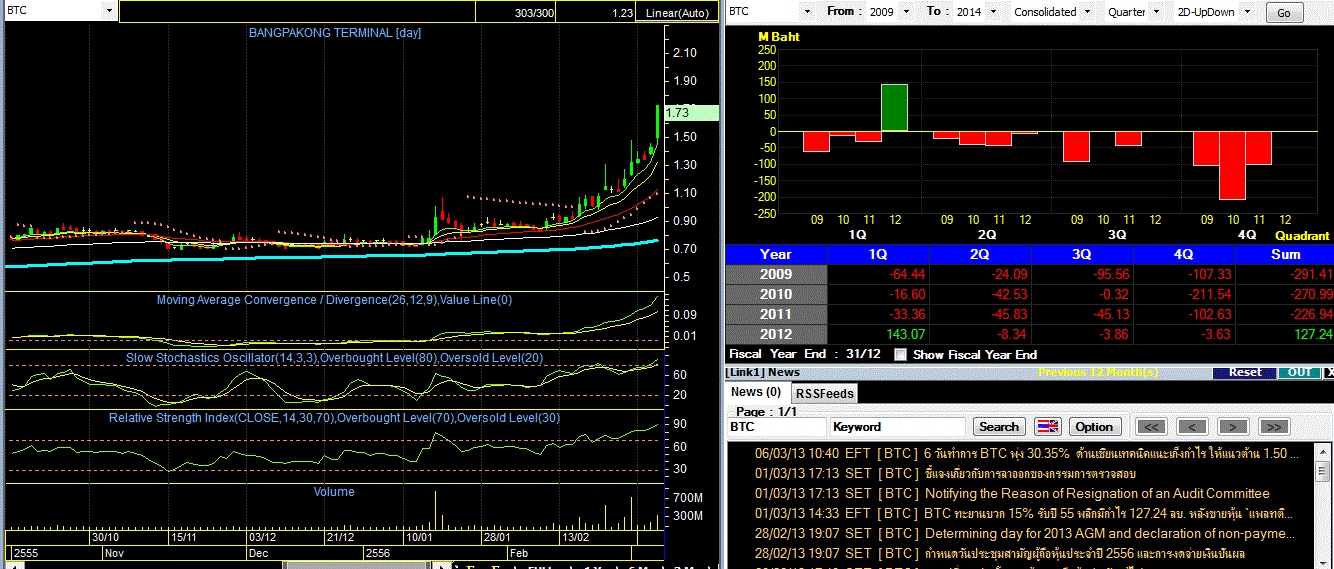
Task: Click the Thai/English flag language icon
Action: pos(1047,426)
